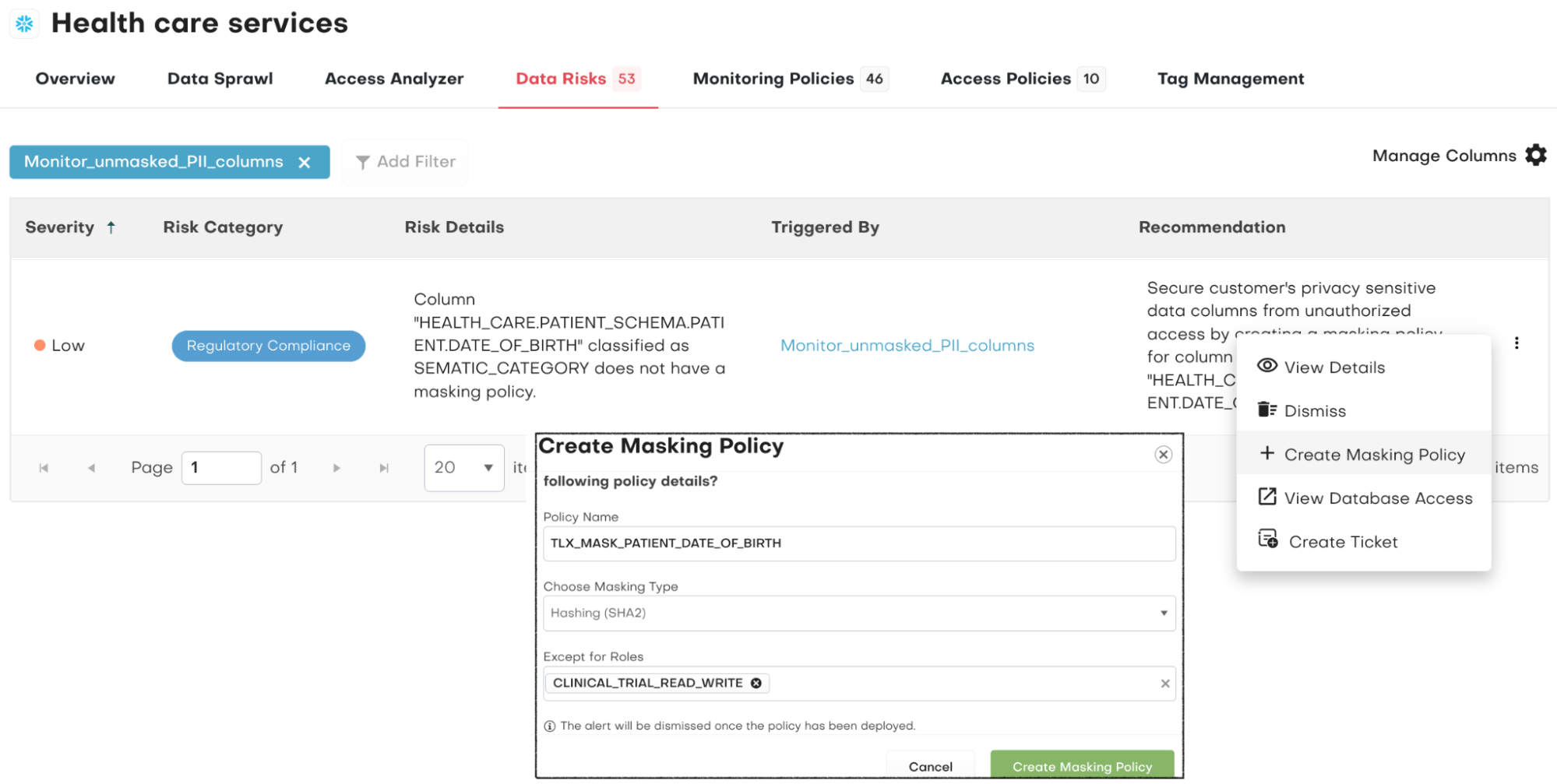
Task: Click the info icon beside alert note
Action: tap(550, 726)
